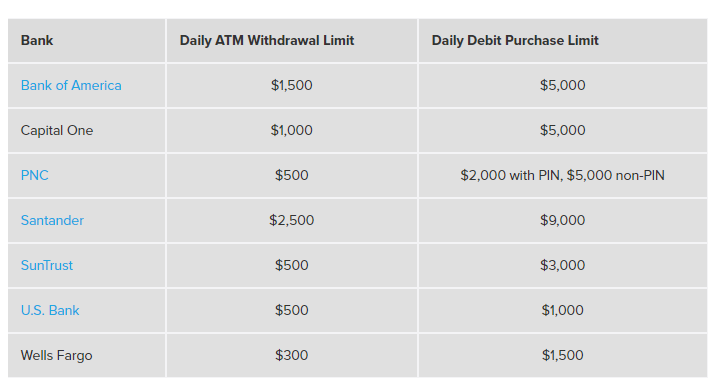Click PNC's $500 ATM withdrawal limit
The width and height of the screenshot is (728, 389).
point(292,175)
